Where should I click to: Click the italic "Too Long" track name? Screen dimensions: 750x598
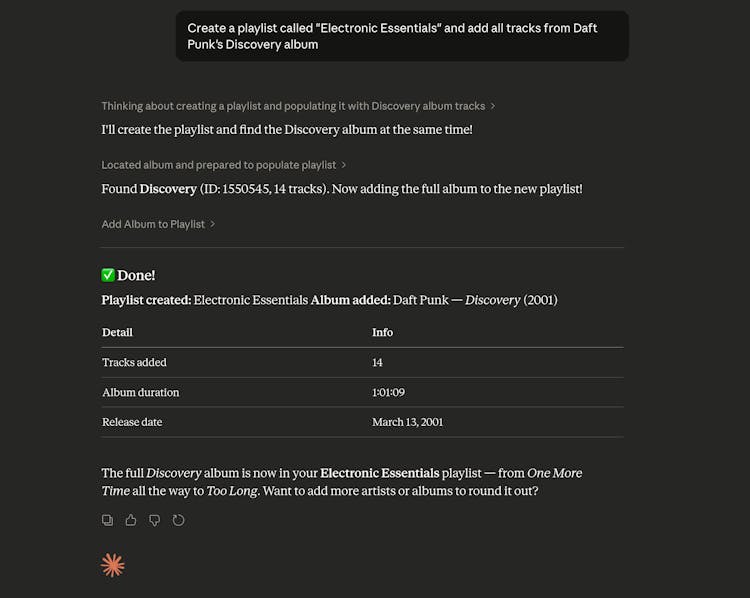232,491
